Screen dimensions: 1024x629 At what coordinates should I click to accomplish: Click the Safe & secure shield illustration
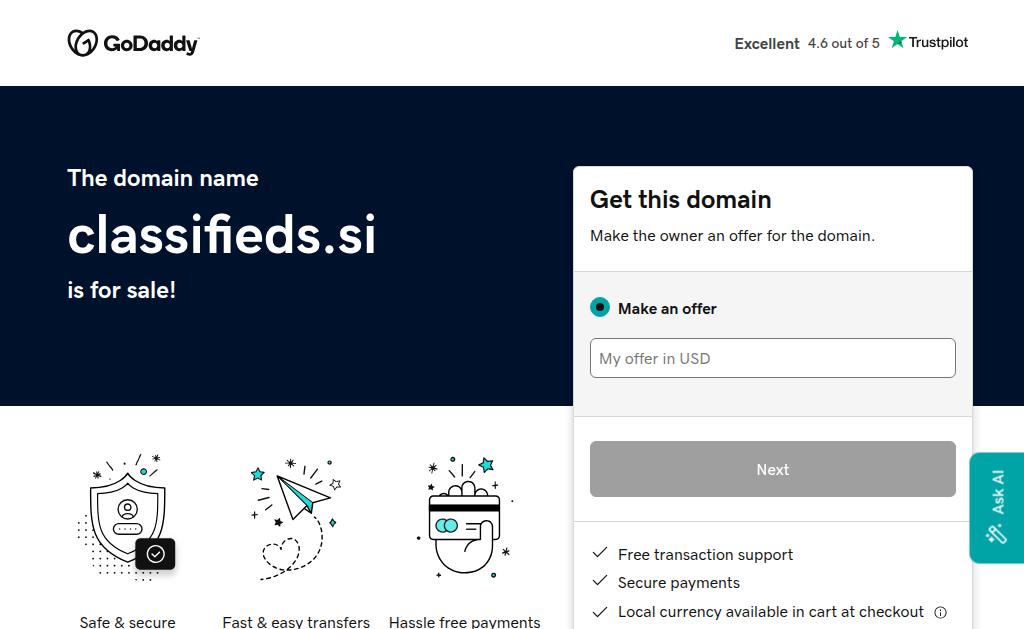pyautogui.click(x=128, y=516)
